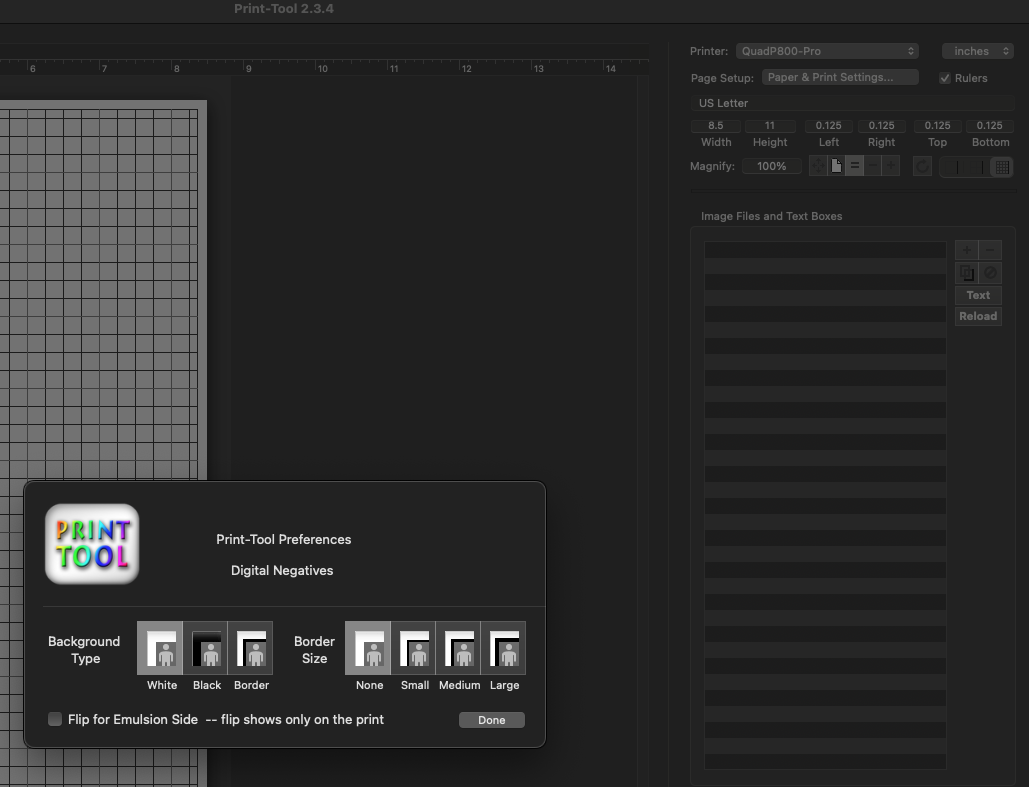The height and width of the screenshot is (787, 1029).
Task: Toggle the Rulers checkbox
Action: coord(945,78)
